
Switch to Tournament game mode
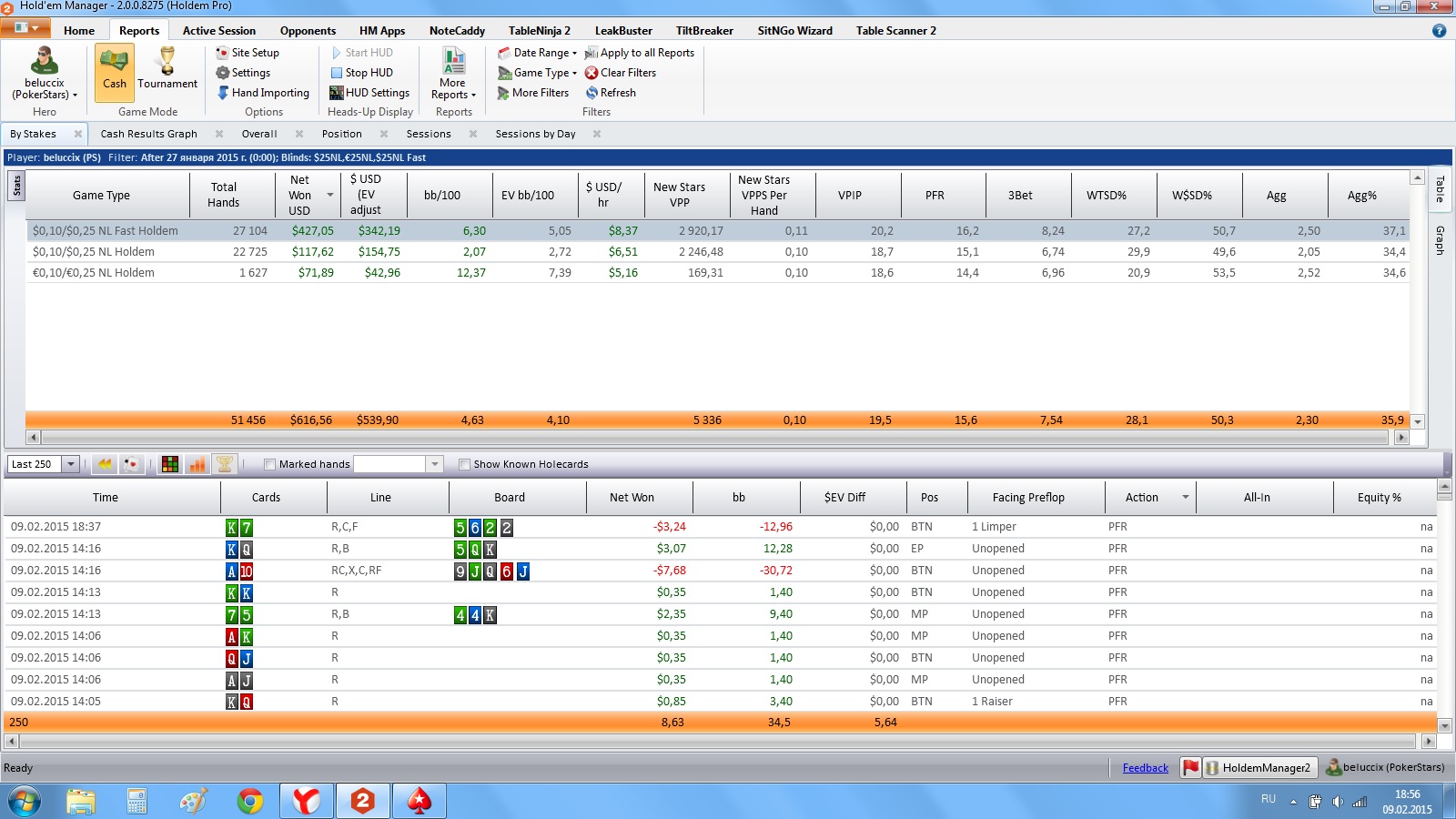click(x=167, y=70)
